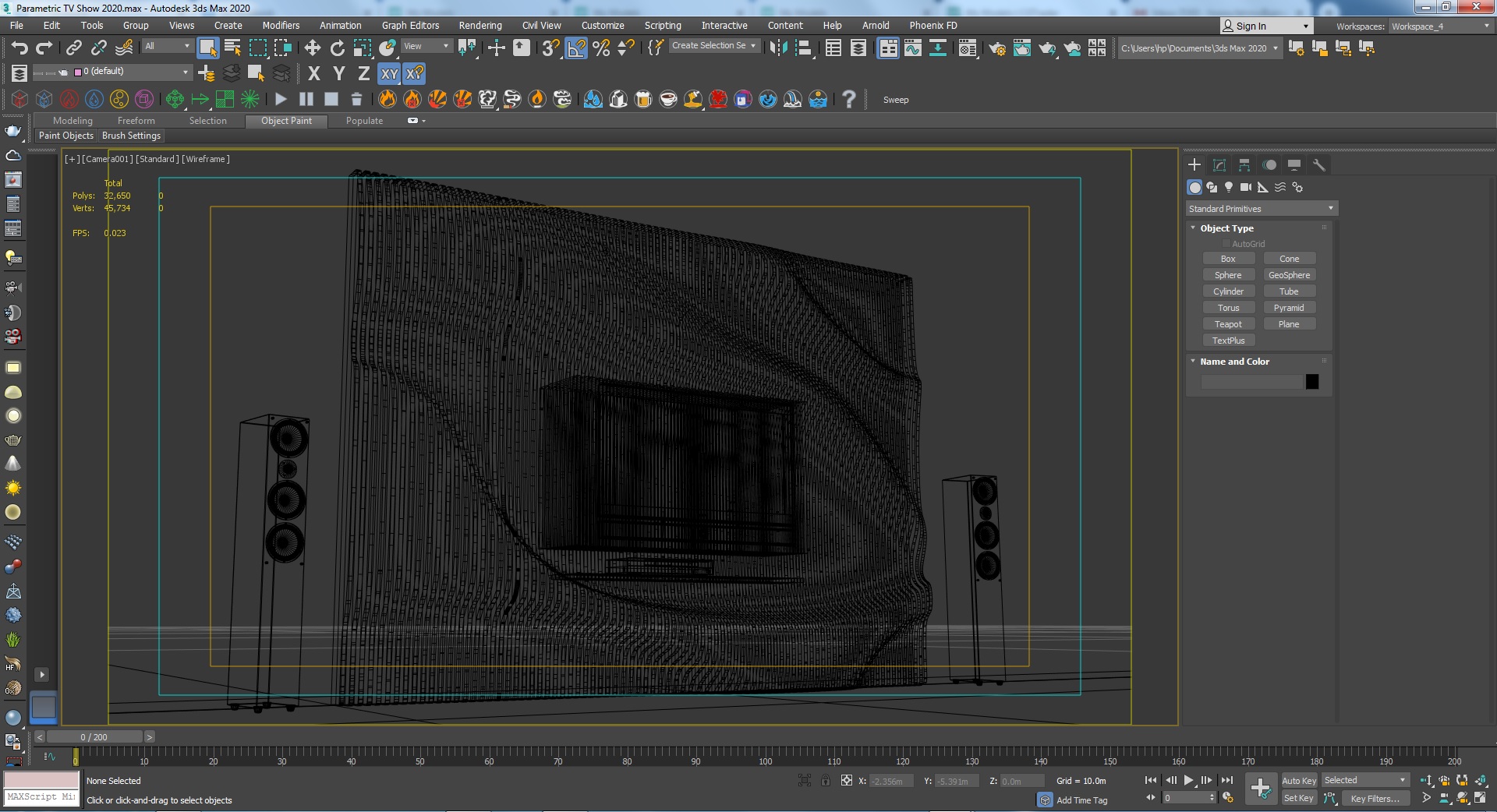This screenshot has height=812, width=1497.
Task: Open the Mirror tool
Action: coord(778,48)
